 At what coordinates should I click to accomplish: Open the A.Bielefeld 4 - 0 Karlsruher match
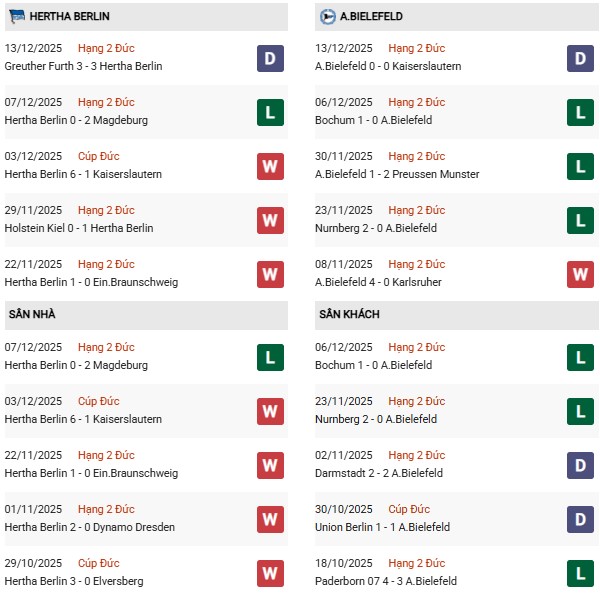pyautogui.click(x=381, y=282)
